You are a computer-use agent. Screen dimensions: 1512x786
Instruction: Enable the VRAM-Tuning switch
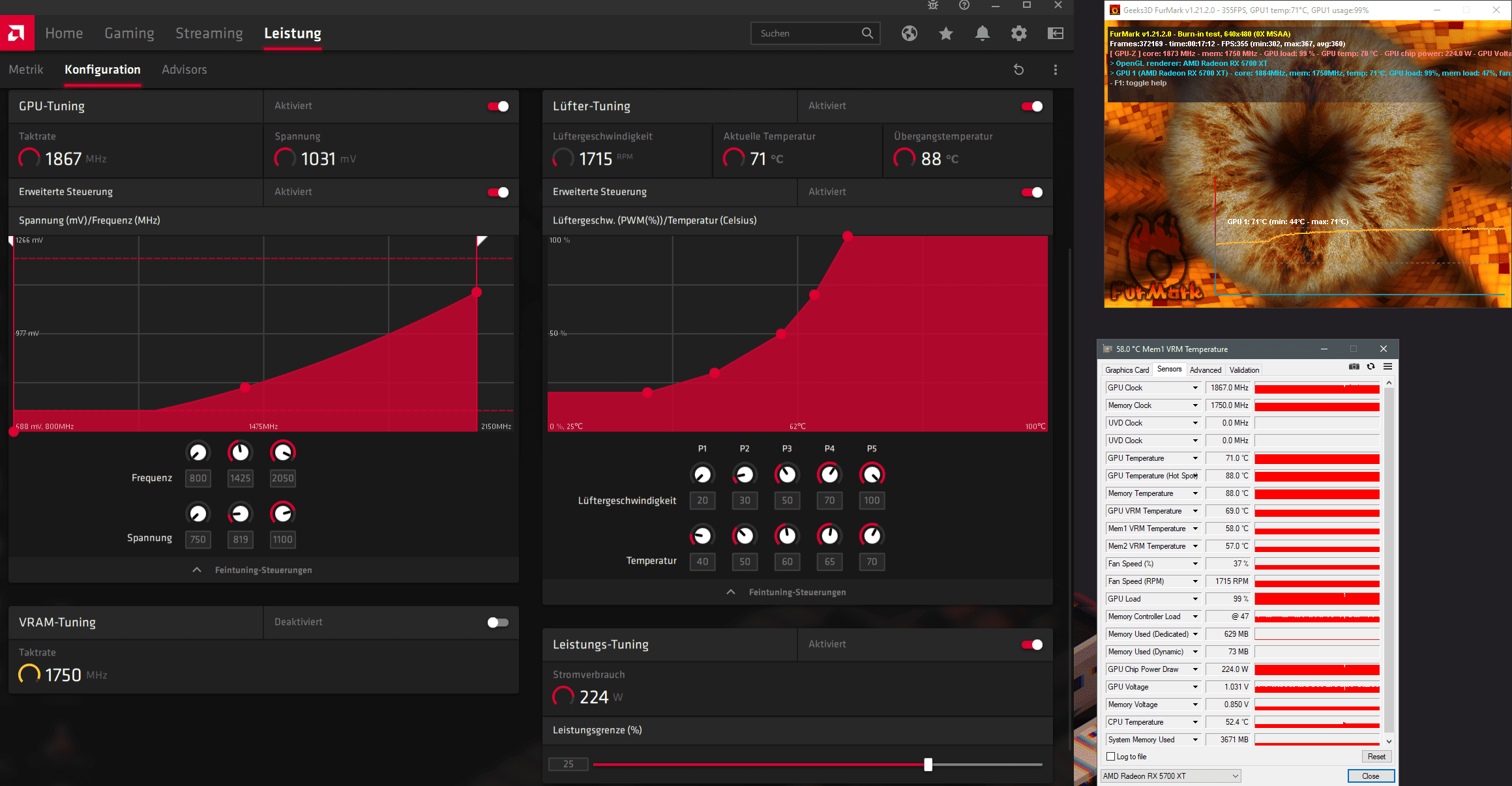point(498,622)
